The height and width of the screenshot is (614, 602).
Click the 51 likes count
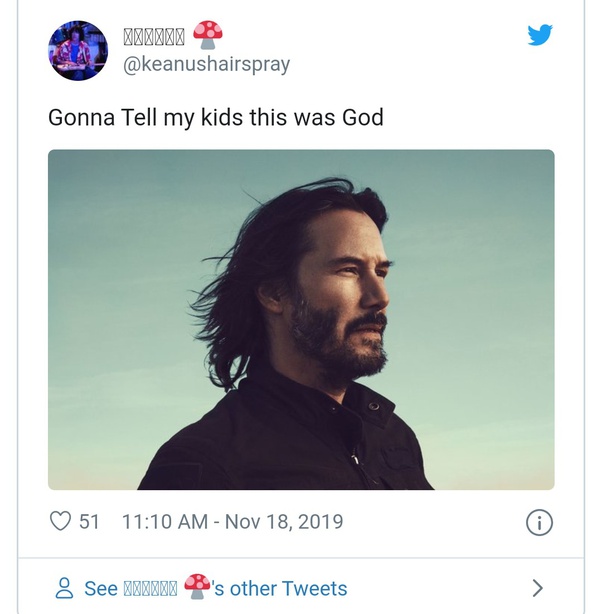pos(89,521)
